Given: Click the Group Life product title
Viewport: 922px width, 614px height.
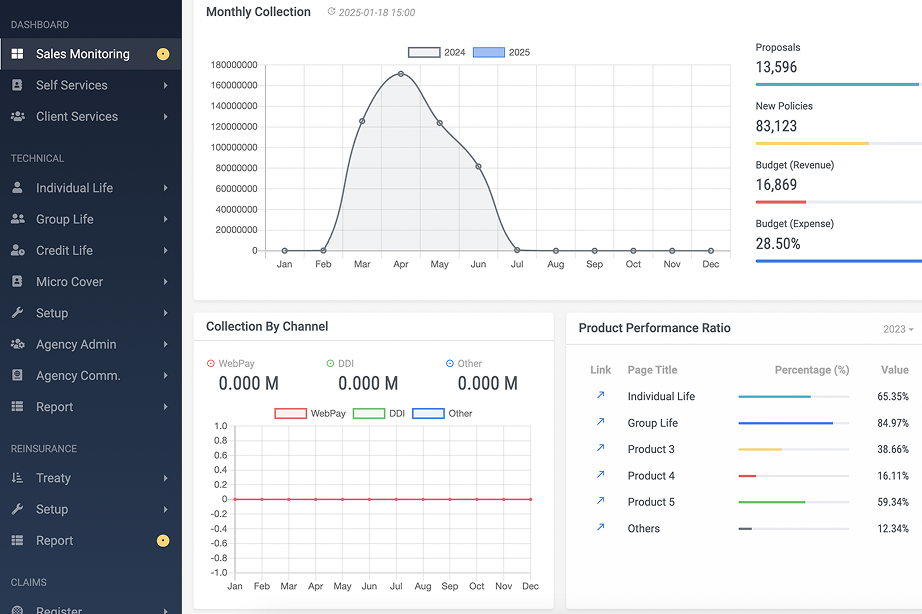Looking at the screenshot, I should (x=652, y=423).
